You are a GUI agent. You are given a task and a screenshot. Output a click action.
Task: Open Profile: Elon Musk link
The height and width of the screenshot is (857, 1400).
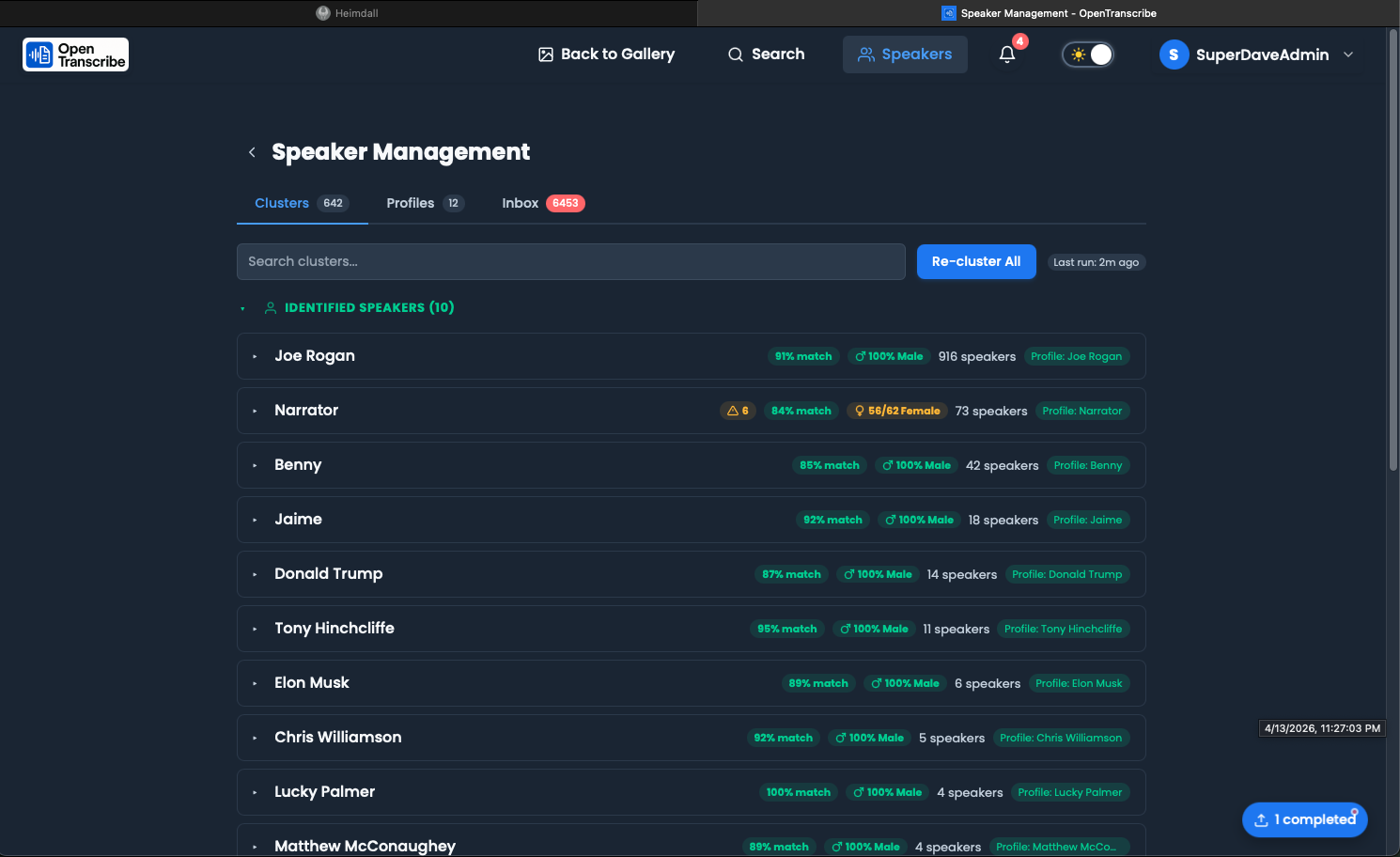coord(1079,683)
